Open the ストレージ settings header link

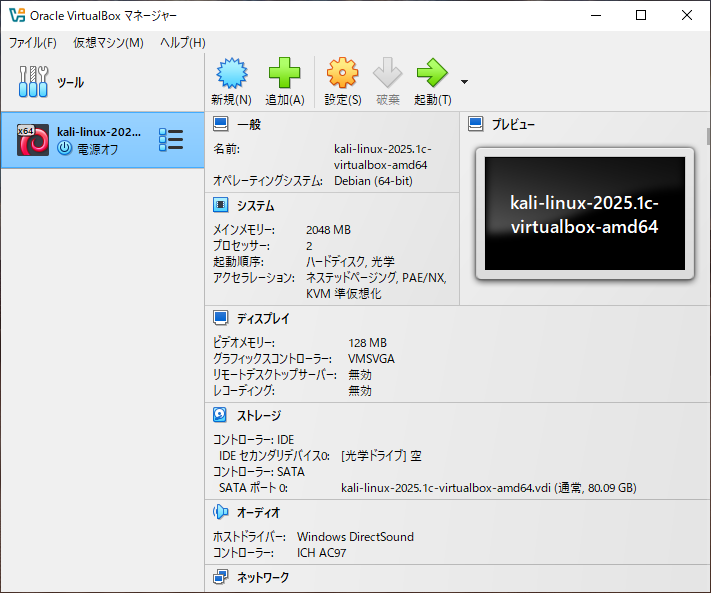pos(259,415)
